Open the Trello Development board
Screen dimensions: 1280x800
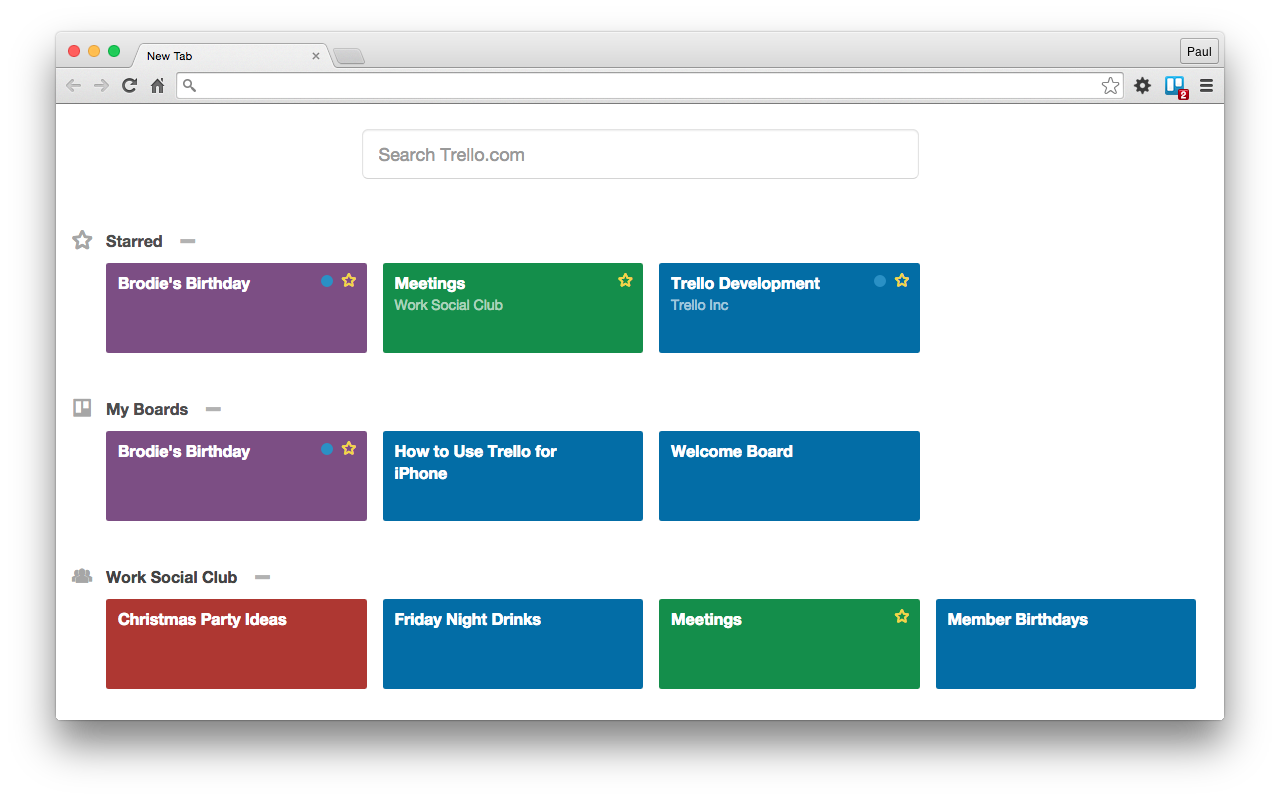pos(789,308)
